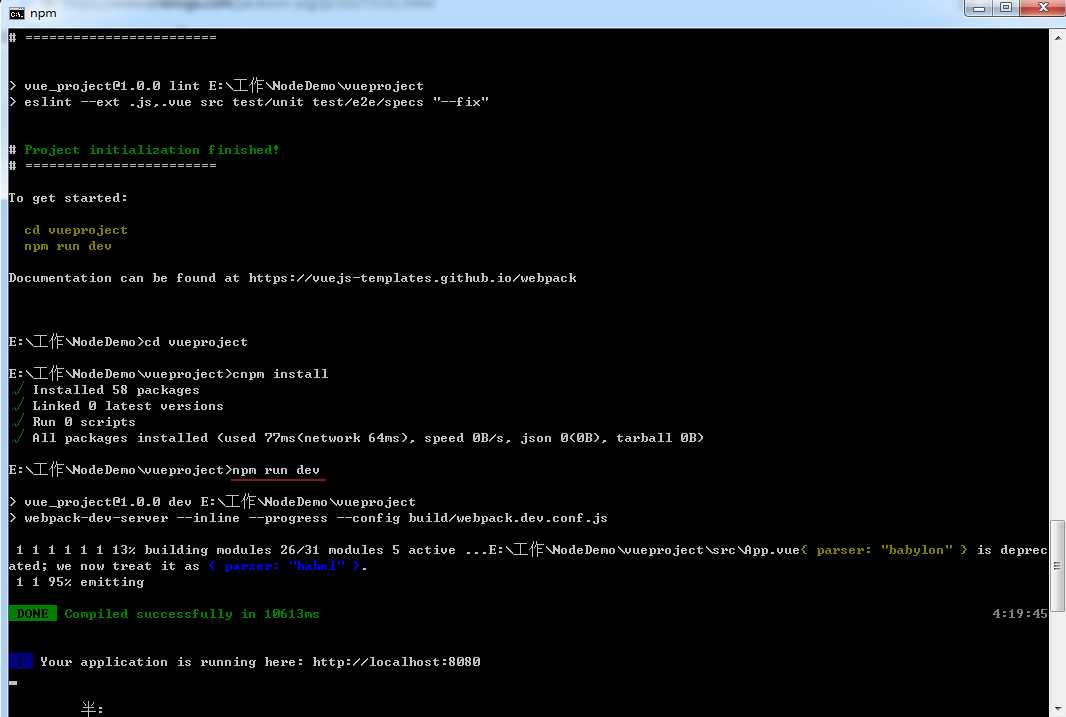Open the cmd system menu icon
1066x717 pixels.
click(16, 14)
